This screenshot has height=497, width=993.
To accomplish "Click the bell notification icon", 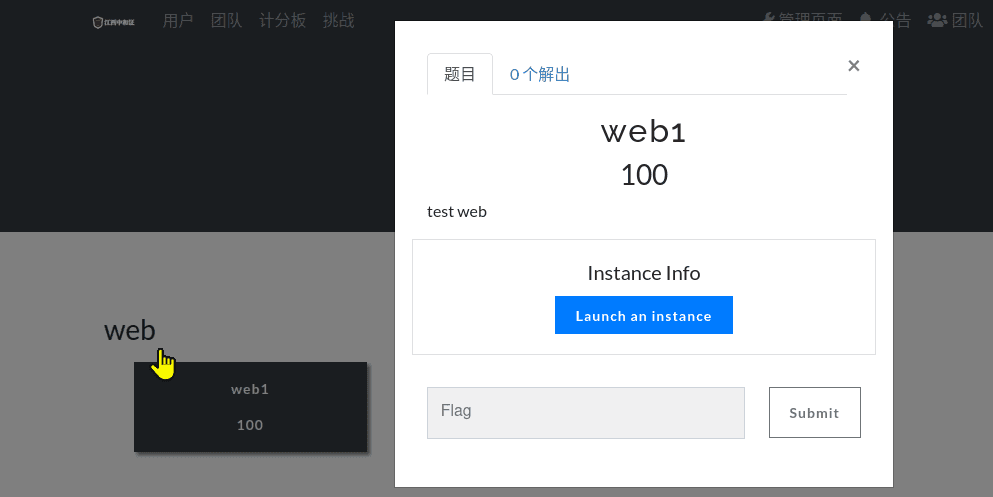I will coord(865,19).
